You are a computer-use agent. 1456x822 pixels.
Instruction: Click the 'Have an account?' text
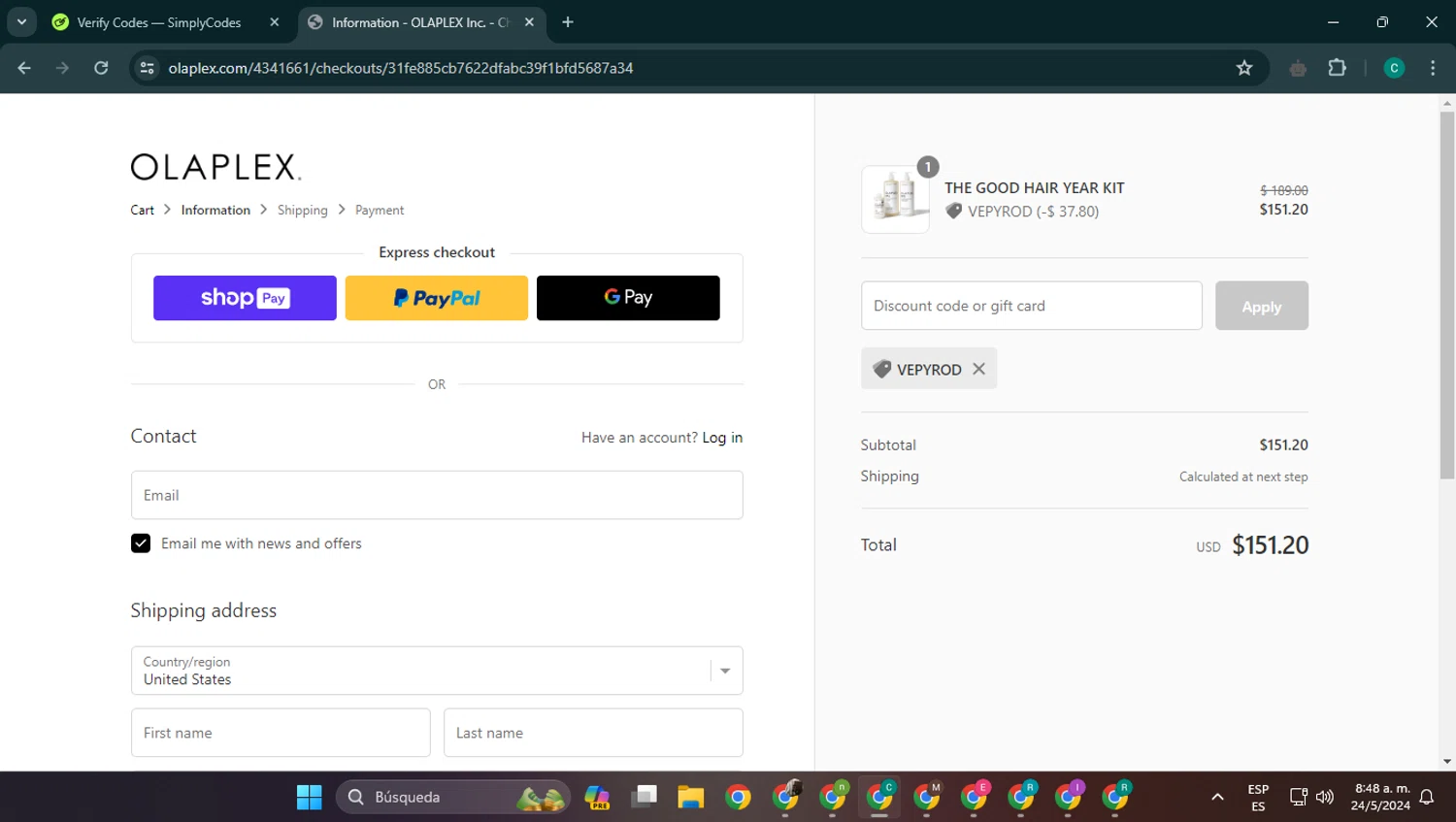[640, 438]
